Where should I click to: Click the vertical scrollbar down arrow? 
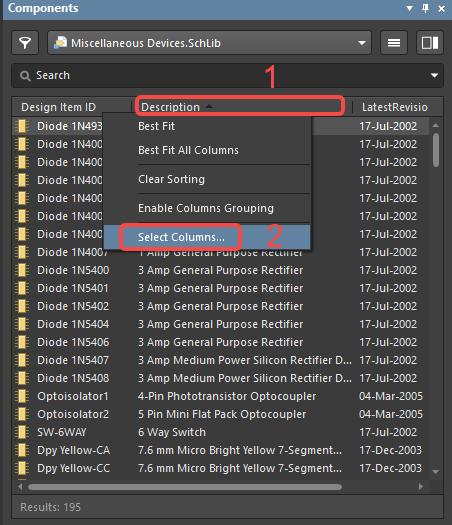click(x=436, y=471)
